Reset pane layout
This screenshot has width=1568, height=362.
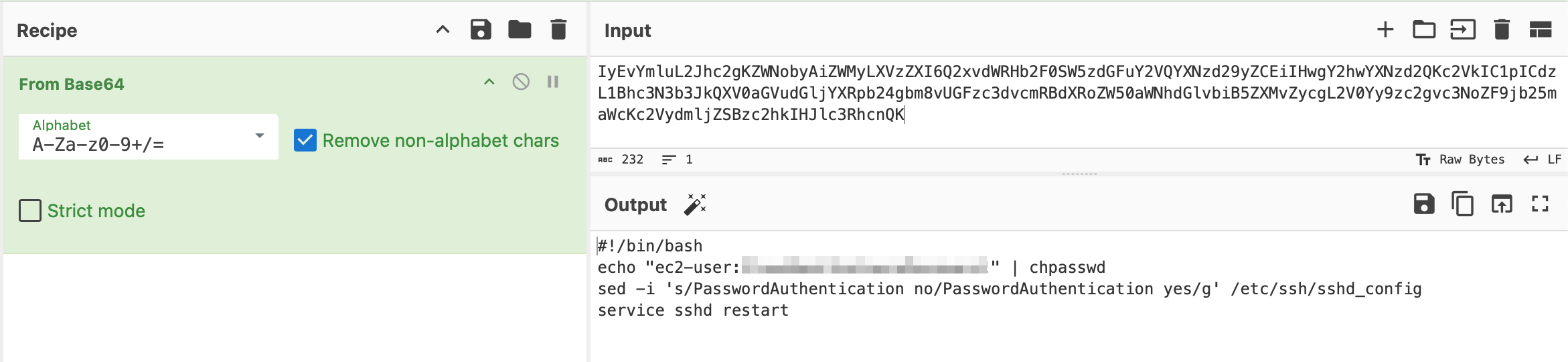pos(1541,30)
